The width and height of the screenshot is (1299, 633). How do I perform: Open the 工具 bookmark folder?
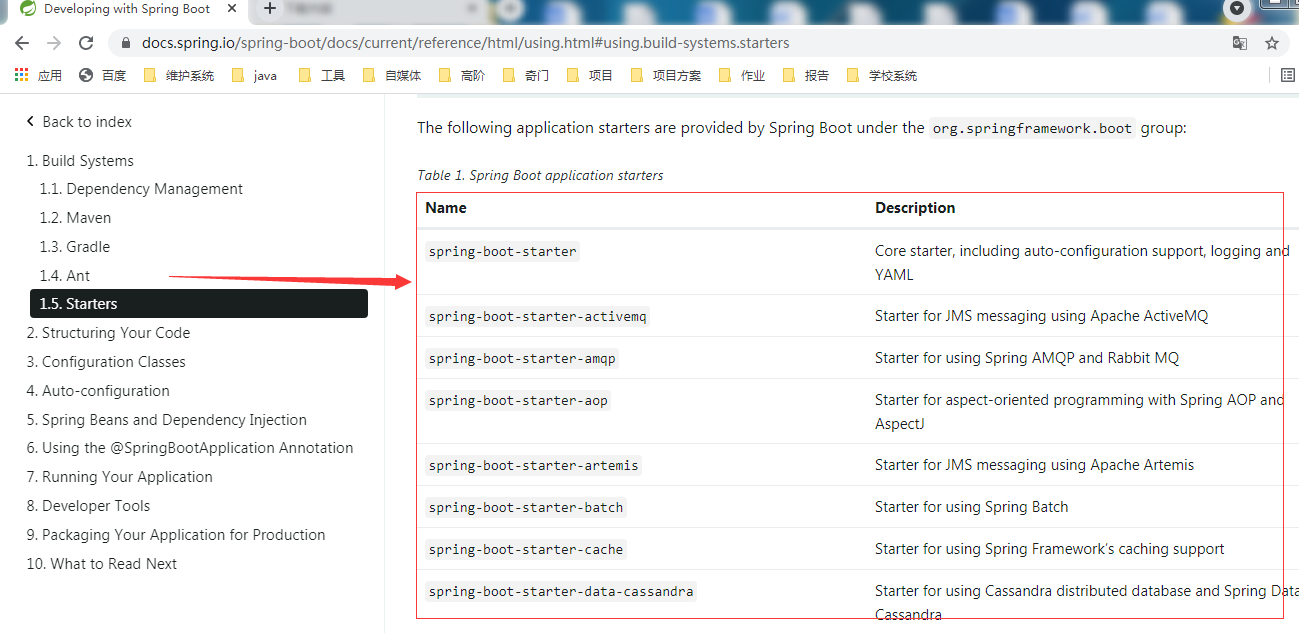322,75
